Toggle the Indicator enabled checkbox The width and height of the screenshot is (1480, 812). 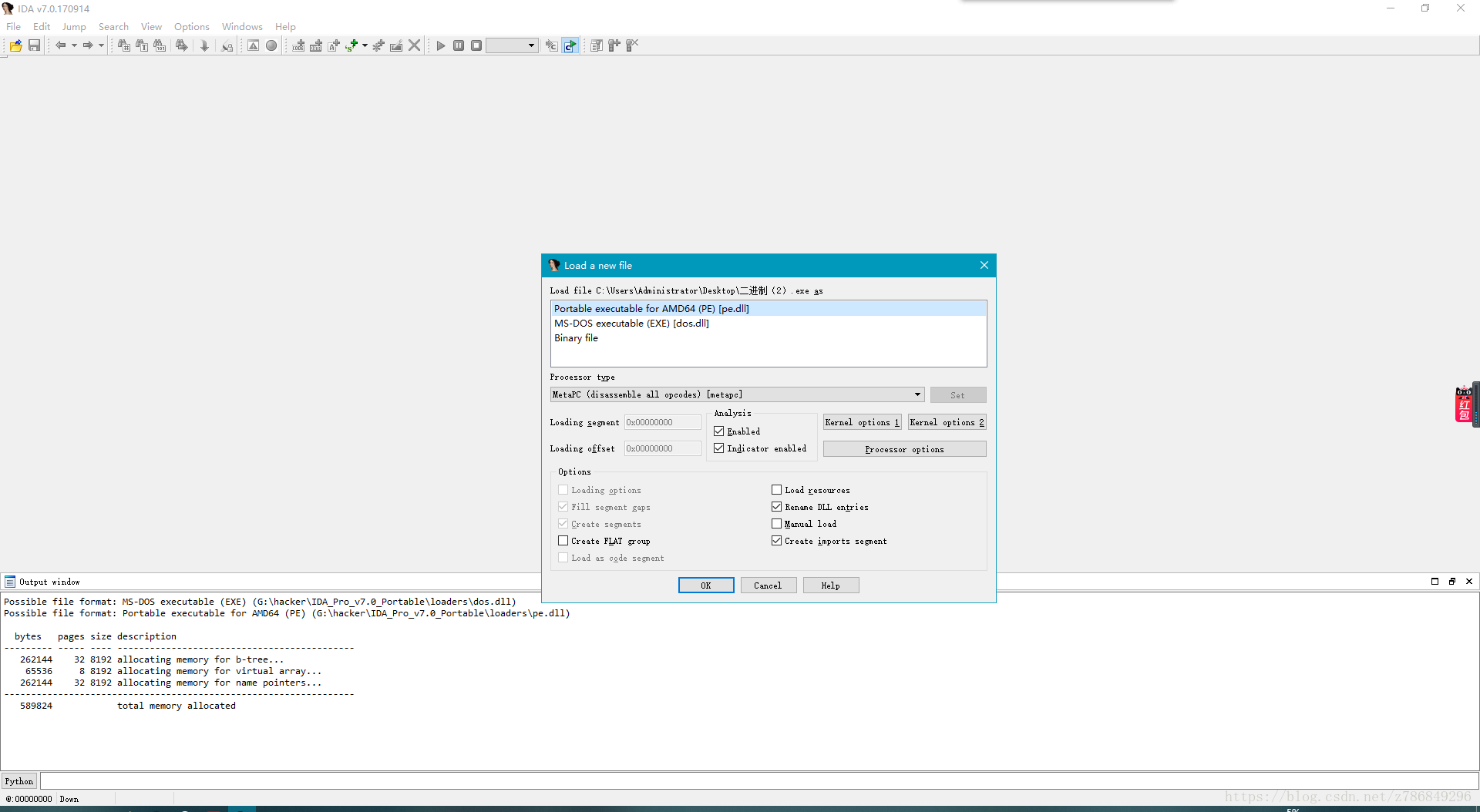719,448
